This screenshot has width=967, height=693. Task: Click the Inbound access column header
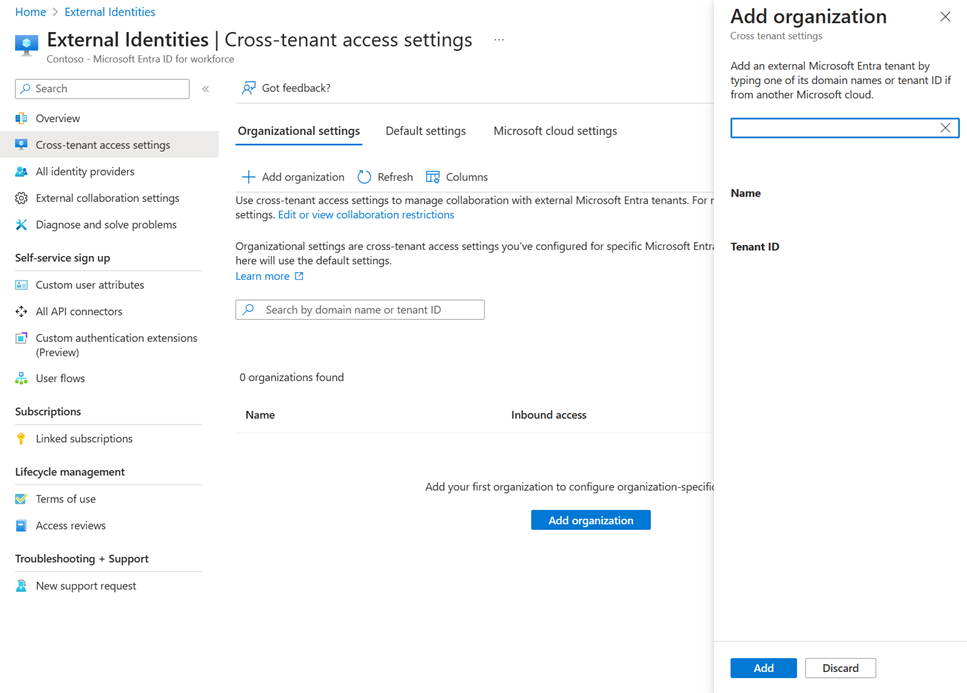(549, 415)
